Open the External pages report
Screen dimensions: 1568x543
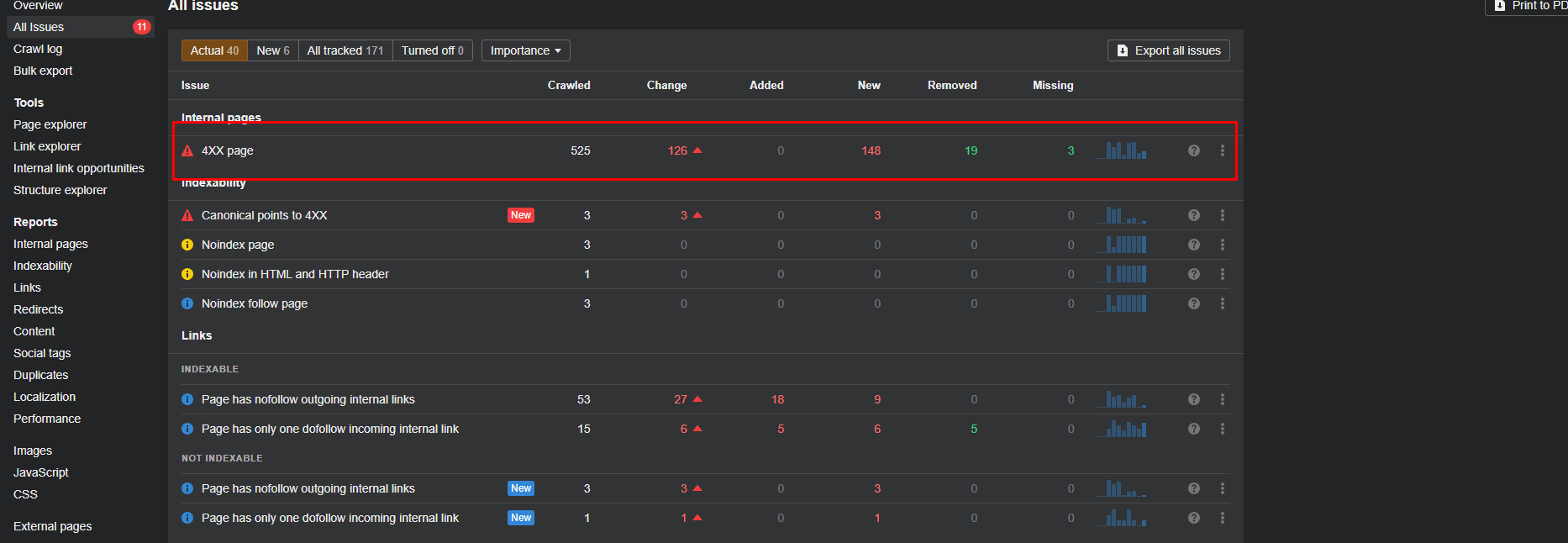click(x=53, y=526)
